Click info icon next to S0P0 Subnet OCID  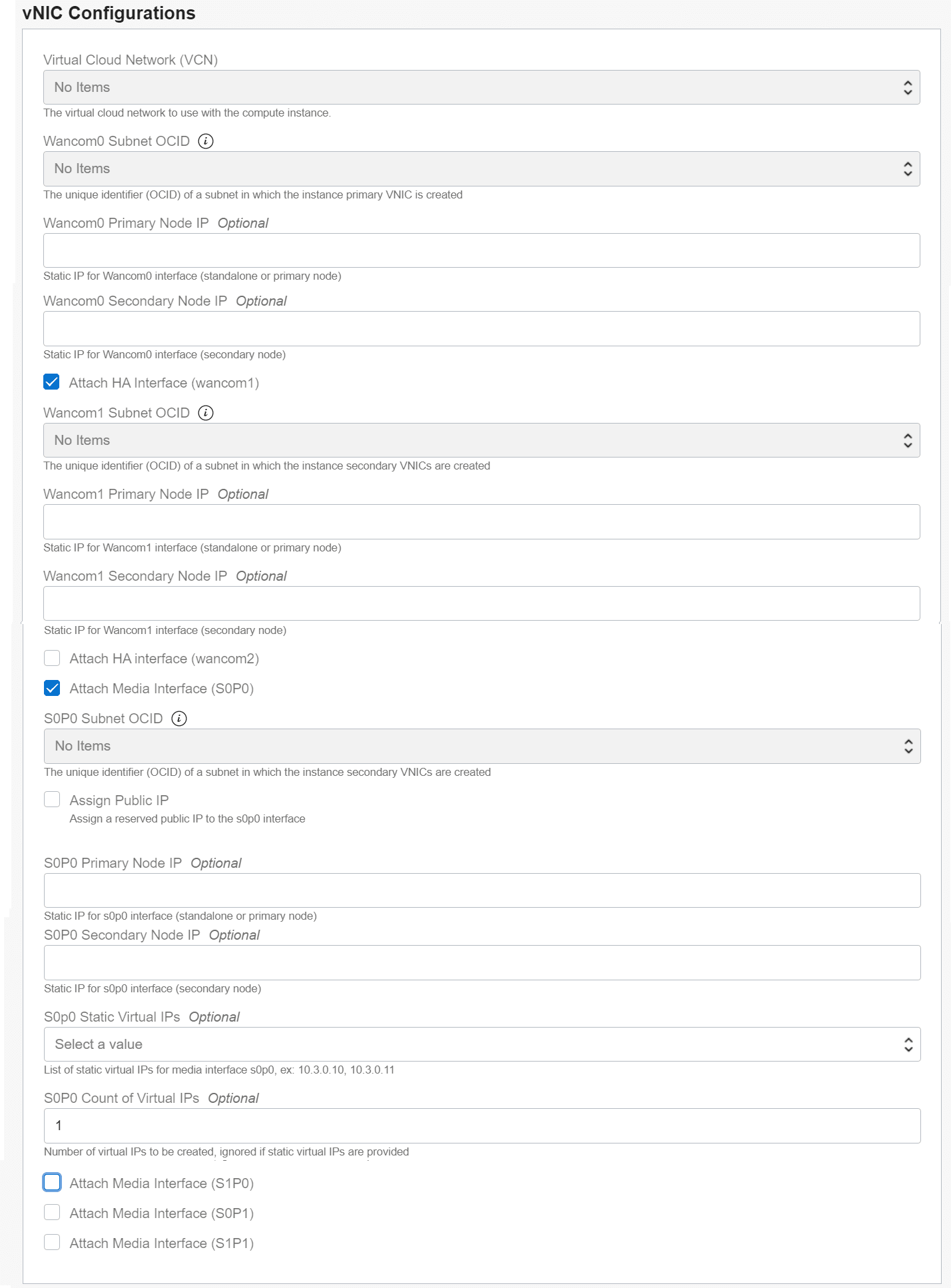[179, 719]
